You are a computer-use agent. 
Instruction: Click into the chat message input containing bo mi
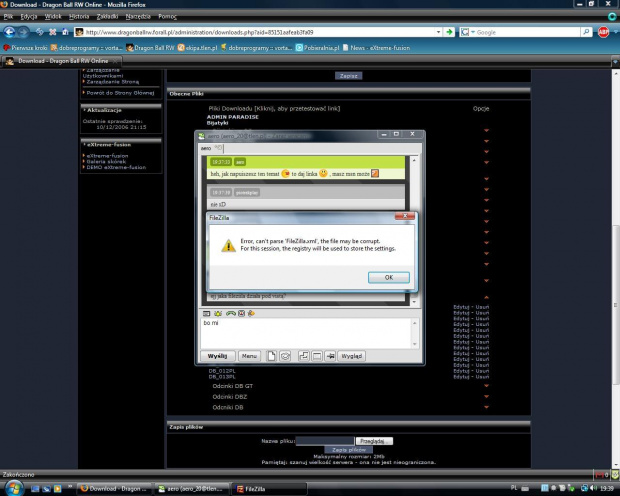pos(306,333)
